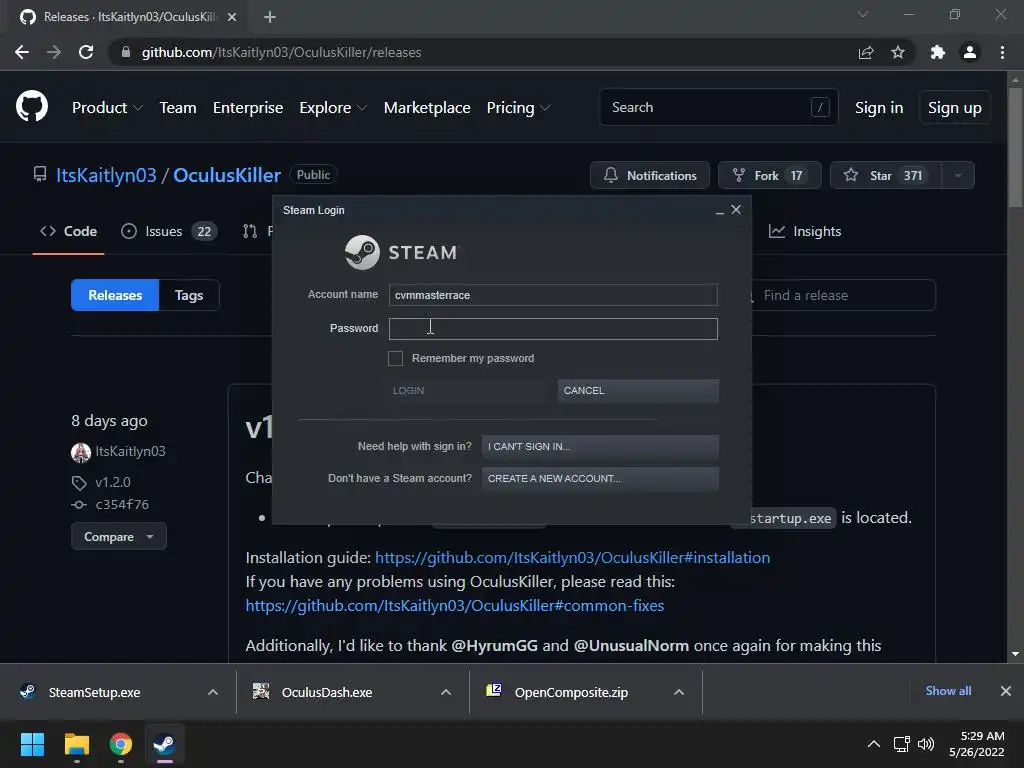Open OpenComposite.zip download options chevron
This screenshot has width=1024, height=768.
(679, 692)
